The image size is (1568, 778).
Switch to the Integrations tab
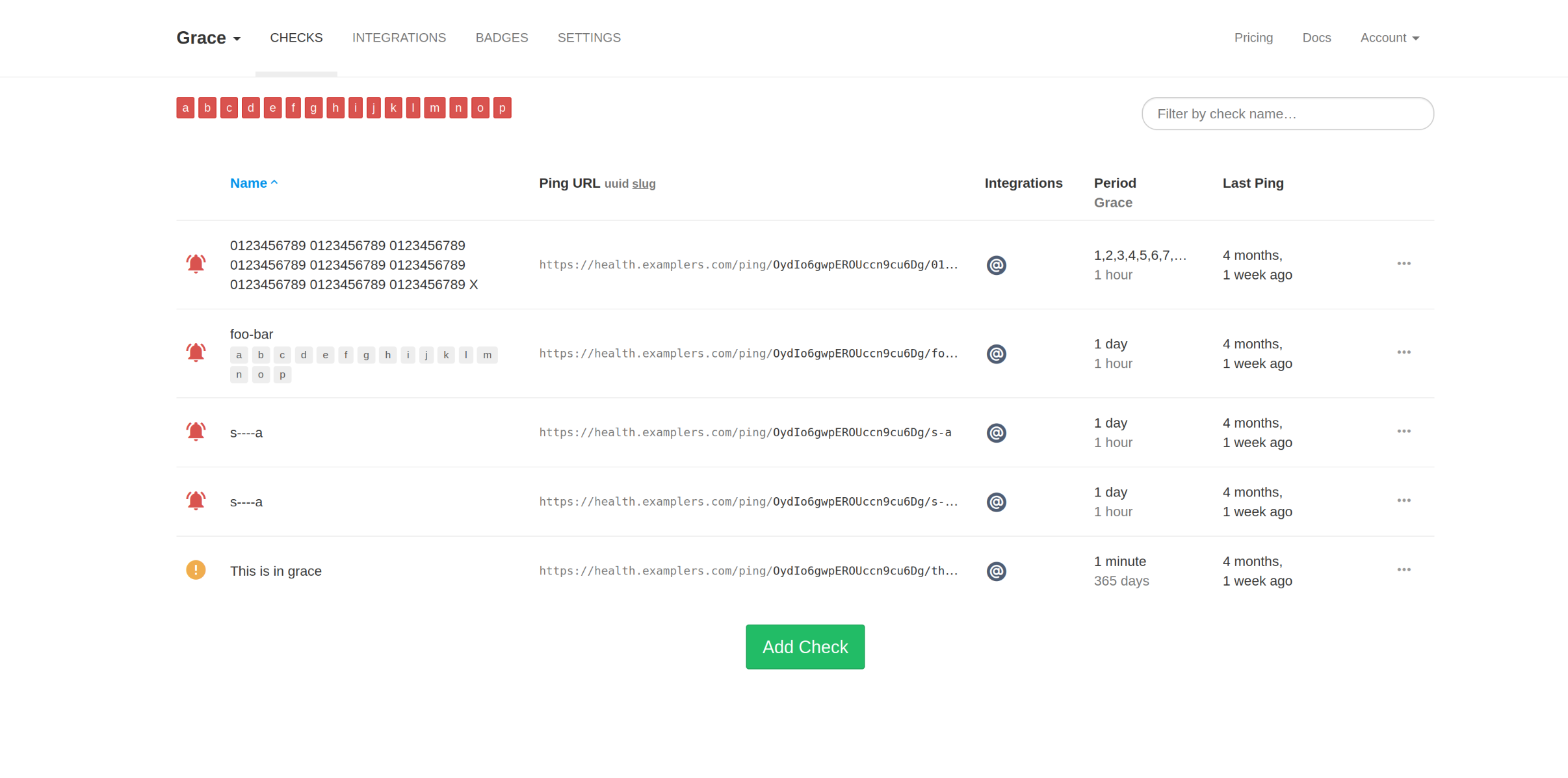[x=399, y=38]
